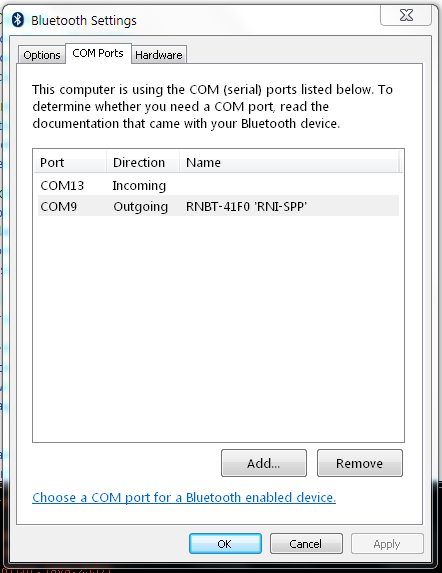Screen dimensions: 442x573
Task: Click the Bluetooth logo icon in title bar
Action: pyautogui.click(x=18, y=20)
